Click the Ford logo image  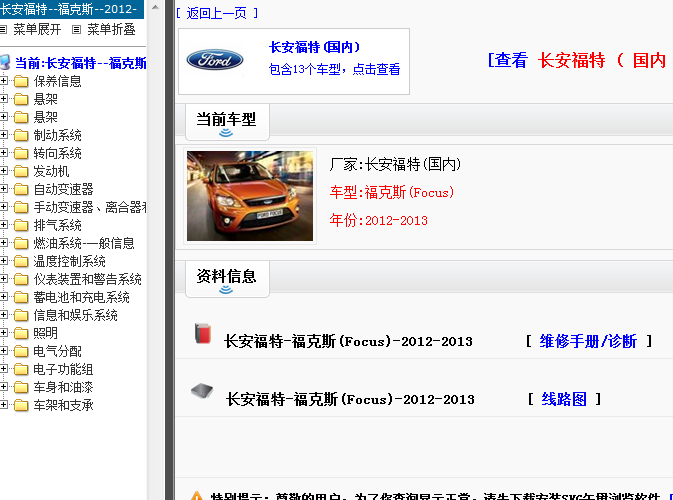point(215,60)
